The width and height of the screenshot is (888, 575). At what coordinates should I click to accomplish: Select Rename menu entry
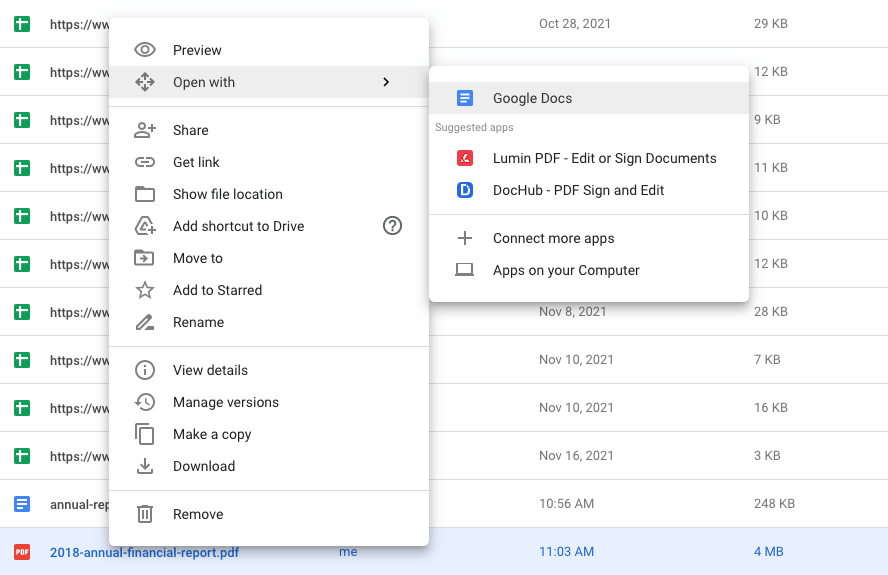point(269,322)
